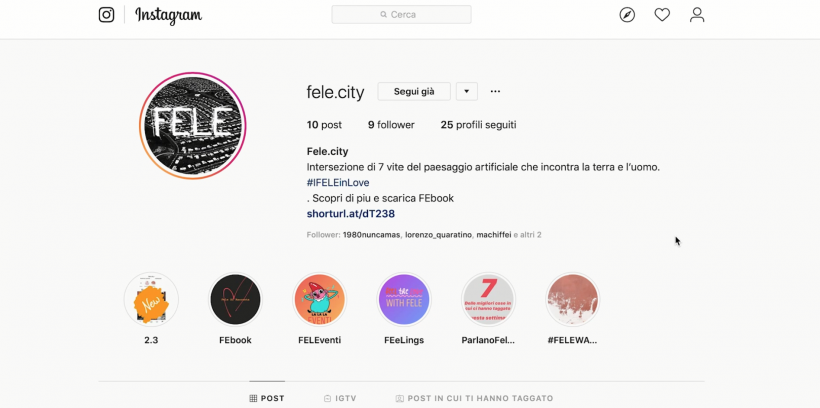Click the 'Segui già' following button
This screenshot has width=820, height=408.
414,92
